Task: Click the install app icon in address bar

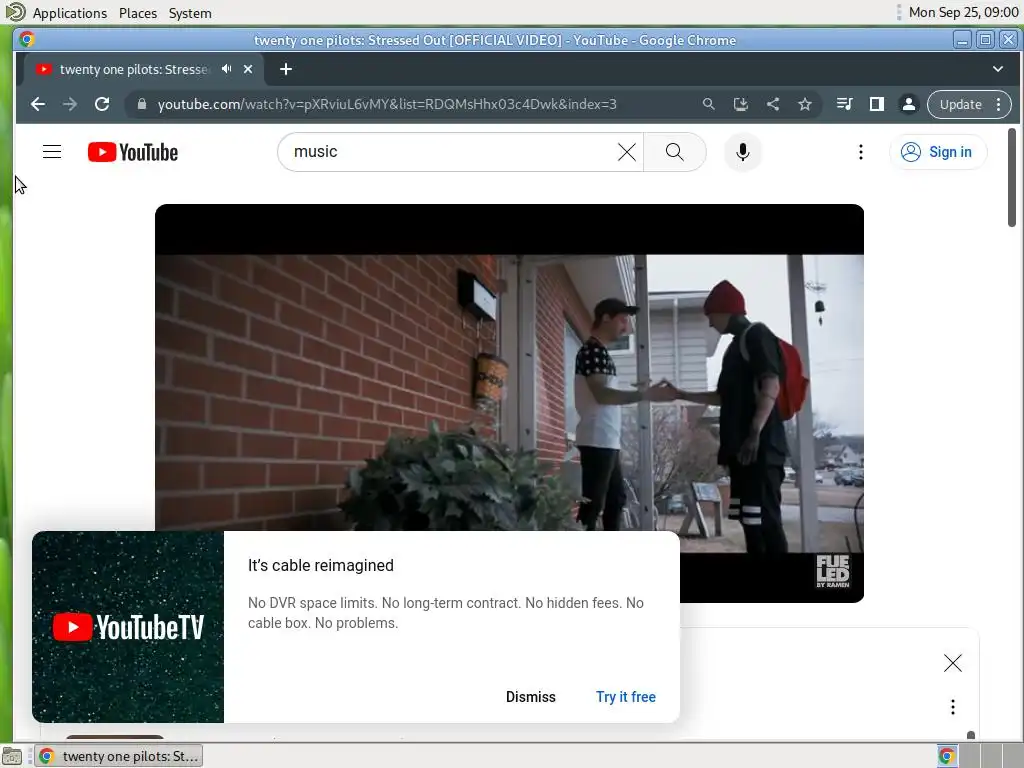Action: tap(741, 104)
